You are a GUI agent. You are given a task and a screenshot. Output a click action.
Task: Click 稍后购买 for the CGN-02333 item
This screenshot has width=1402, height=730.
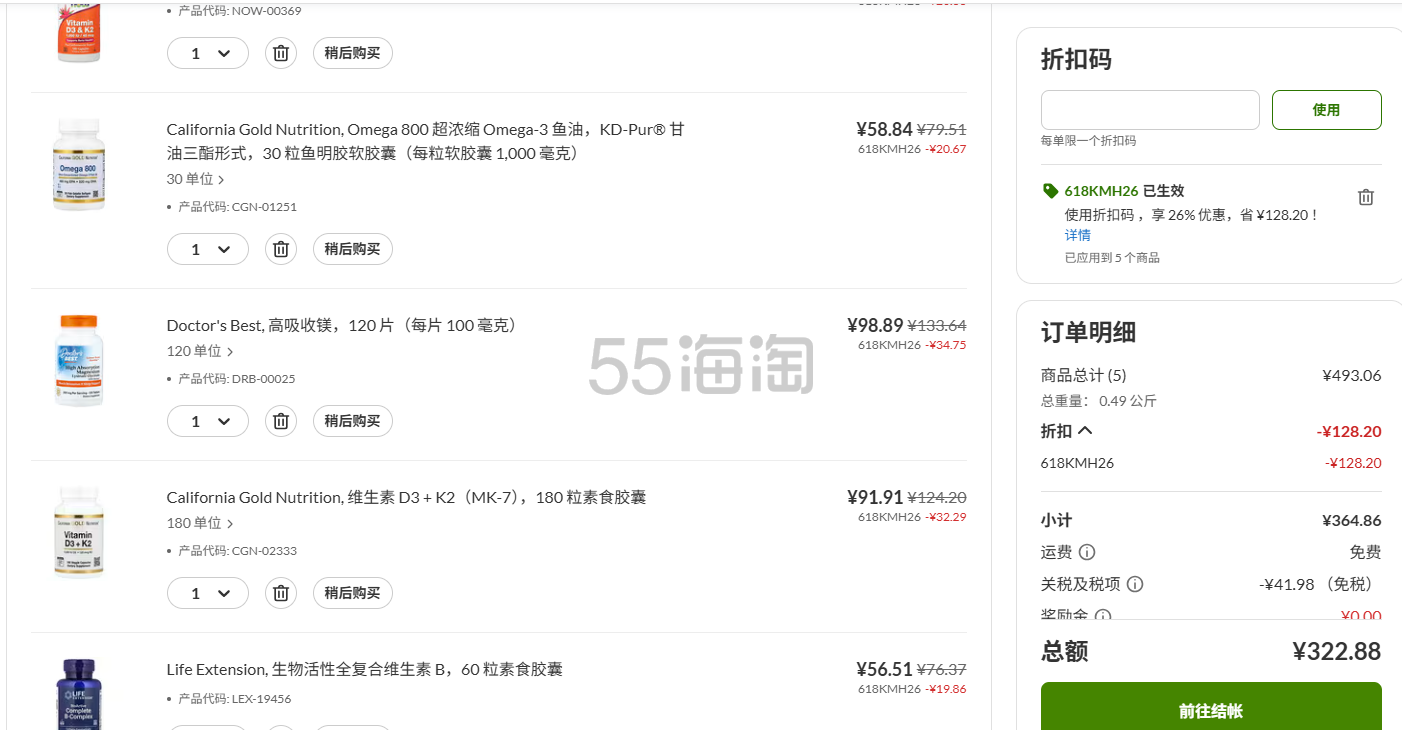tap(353, 593)
